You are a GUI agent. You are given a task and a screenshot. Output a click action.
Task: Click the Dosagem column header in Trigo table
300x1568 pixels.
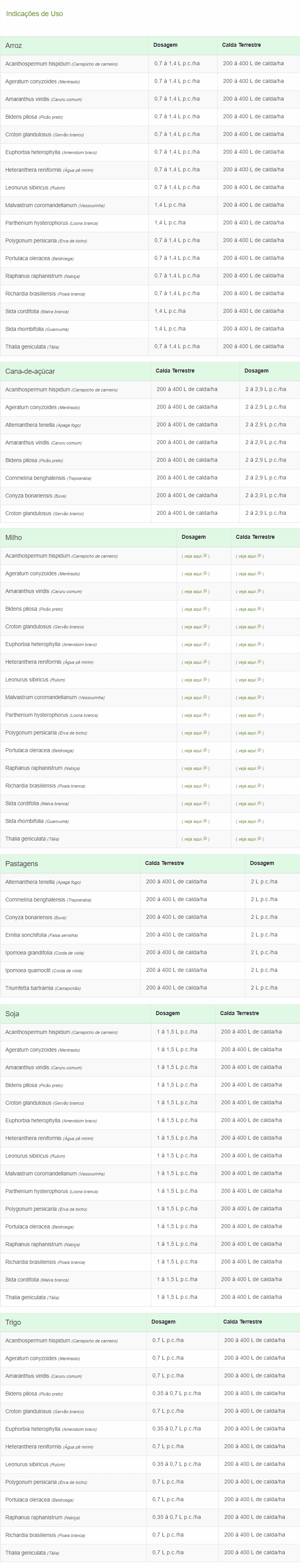(163, 1322)
